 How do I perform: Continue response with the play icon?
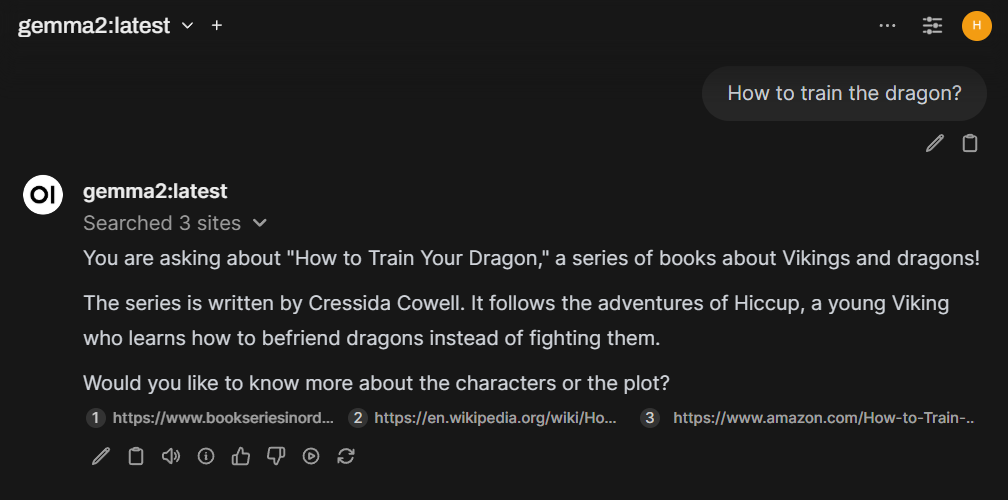point(311,456)
